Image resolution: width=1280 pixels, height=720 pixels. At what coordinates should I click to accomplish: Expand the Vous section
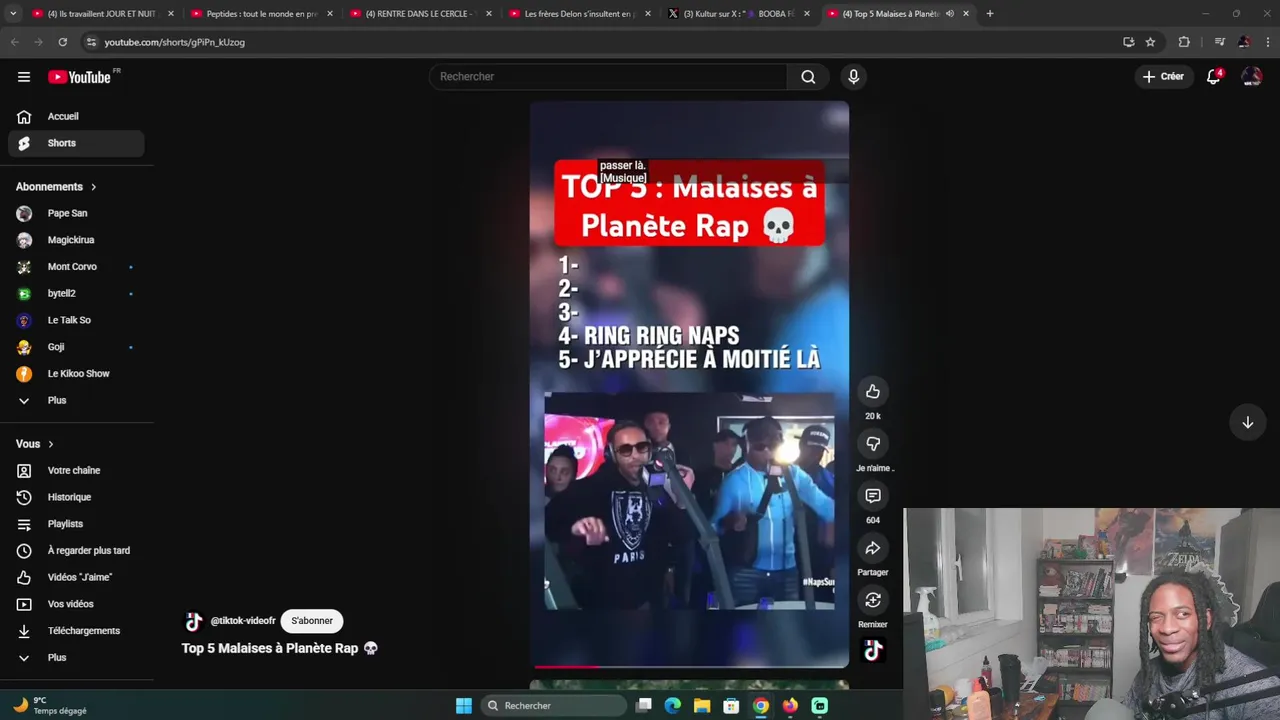[35, 444]
